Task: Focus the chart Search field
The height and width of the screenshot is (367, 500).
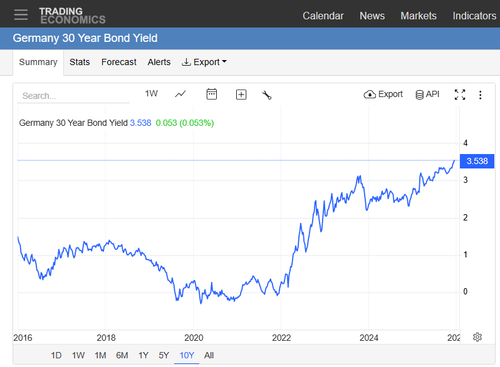Action: click(73, 96)
